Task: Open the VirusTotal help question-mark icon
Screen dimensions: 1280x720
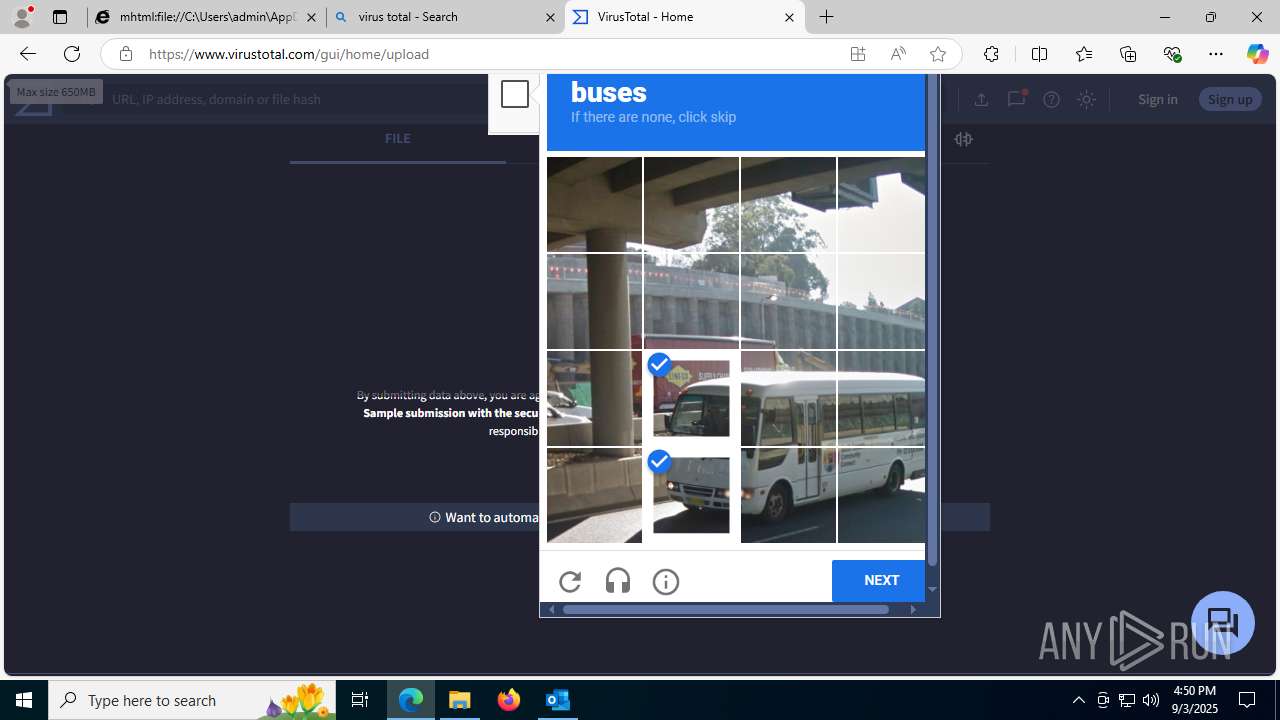Action: 1051,99
